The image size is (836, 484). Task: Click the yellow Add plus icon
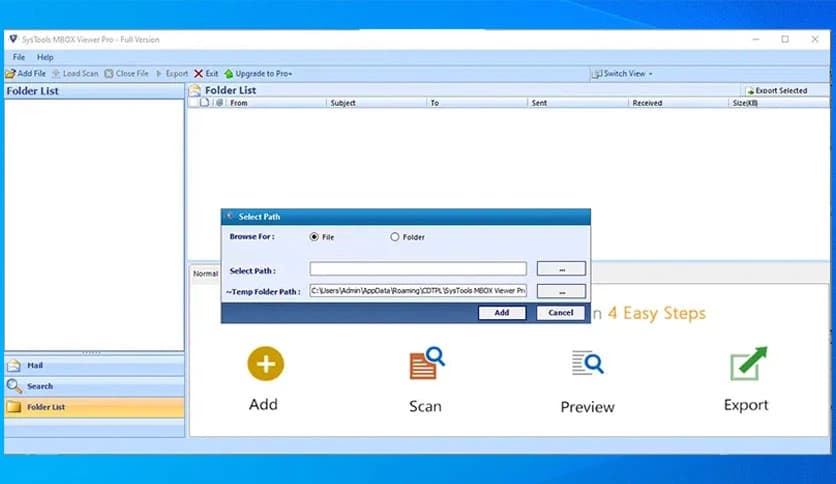266,364
